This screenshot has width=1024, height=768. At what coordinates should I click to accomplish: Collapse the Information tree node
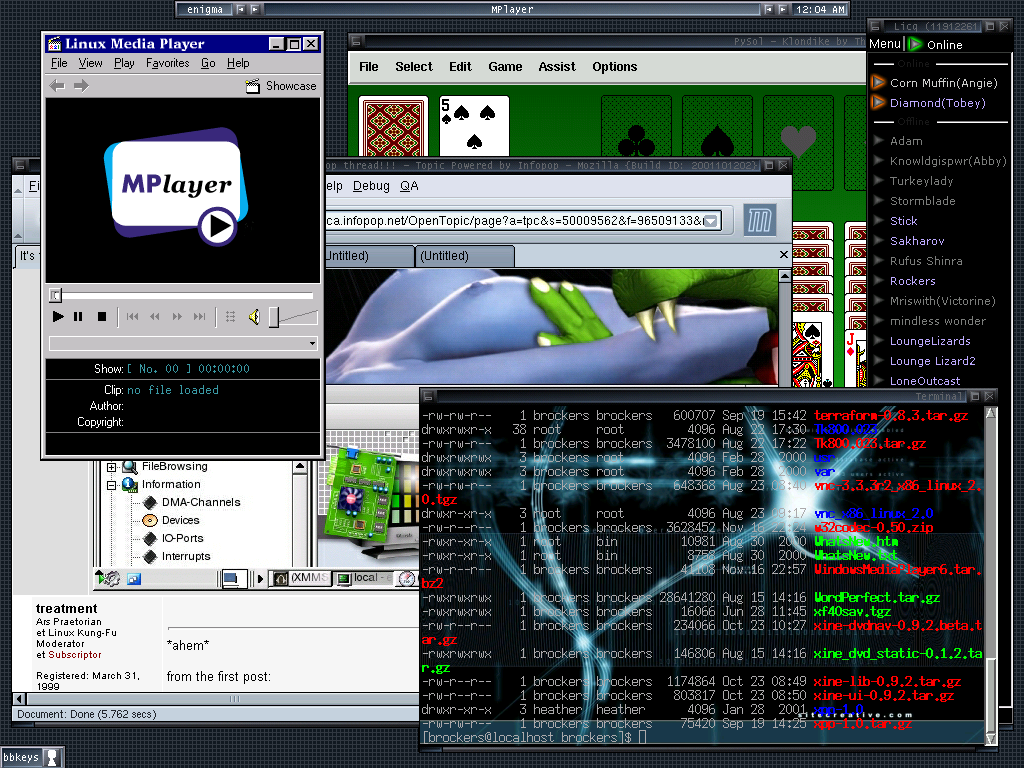point(112,485)
